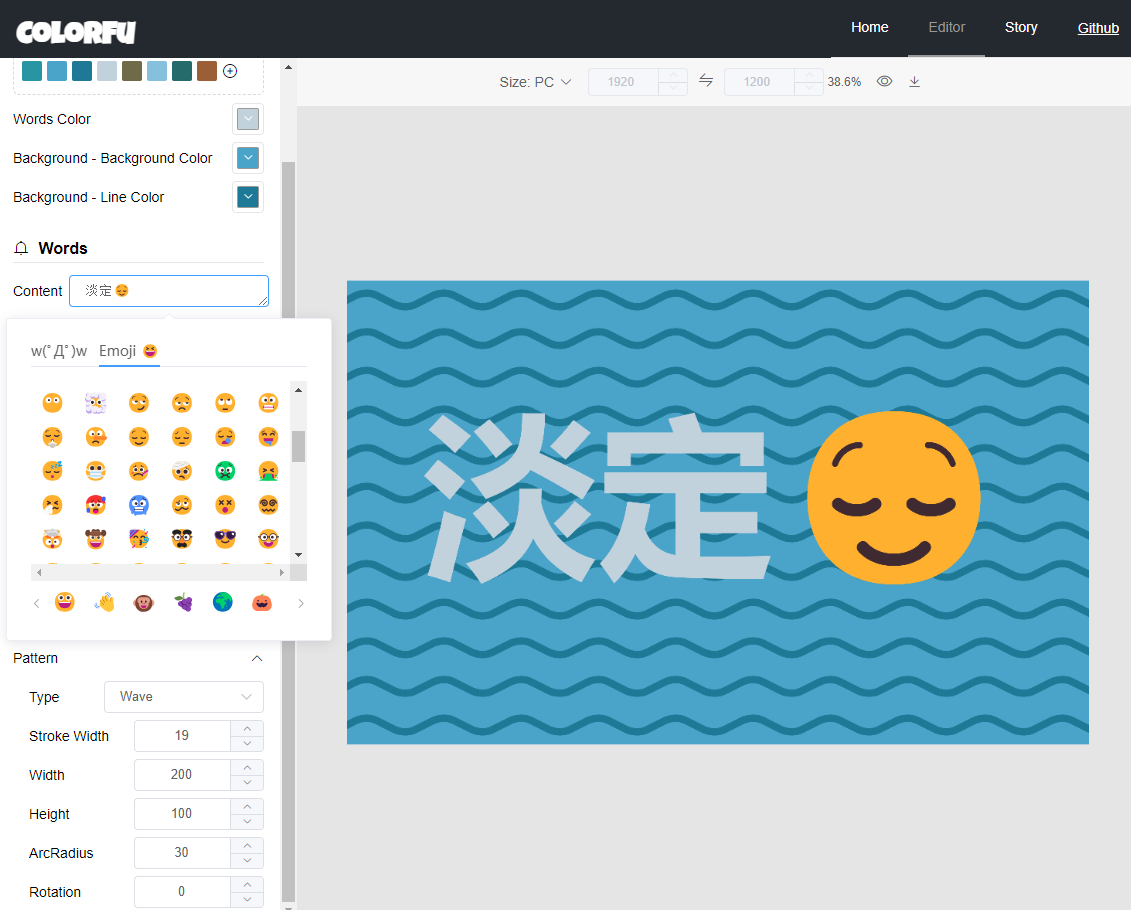Pick the exploding head emoji
The width and height of the screenshot is (1131, 910).
52,539
